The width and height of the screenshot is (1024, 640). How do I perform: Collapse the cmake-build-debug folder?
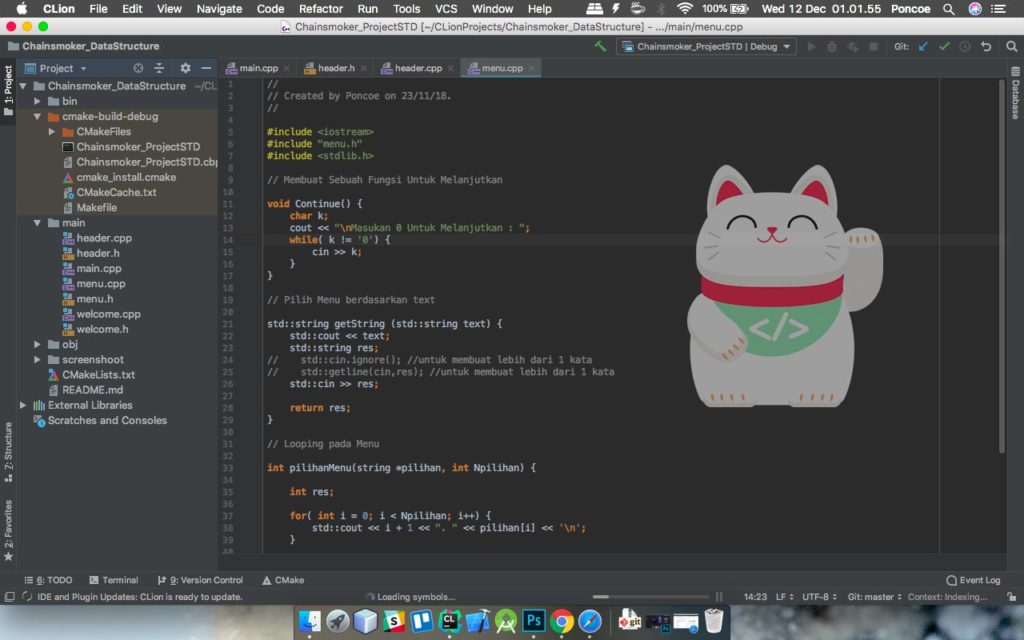pyautogui.click(x=38, y=116)
